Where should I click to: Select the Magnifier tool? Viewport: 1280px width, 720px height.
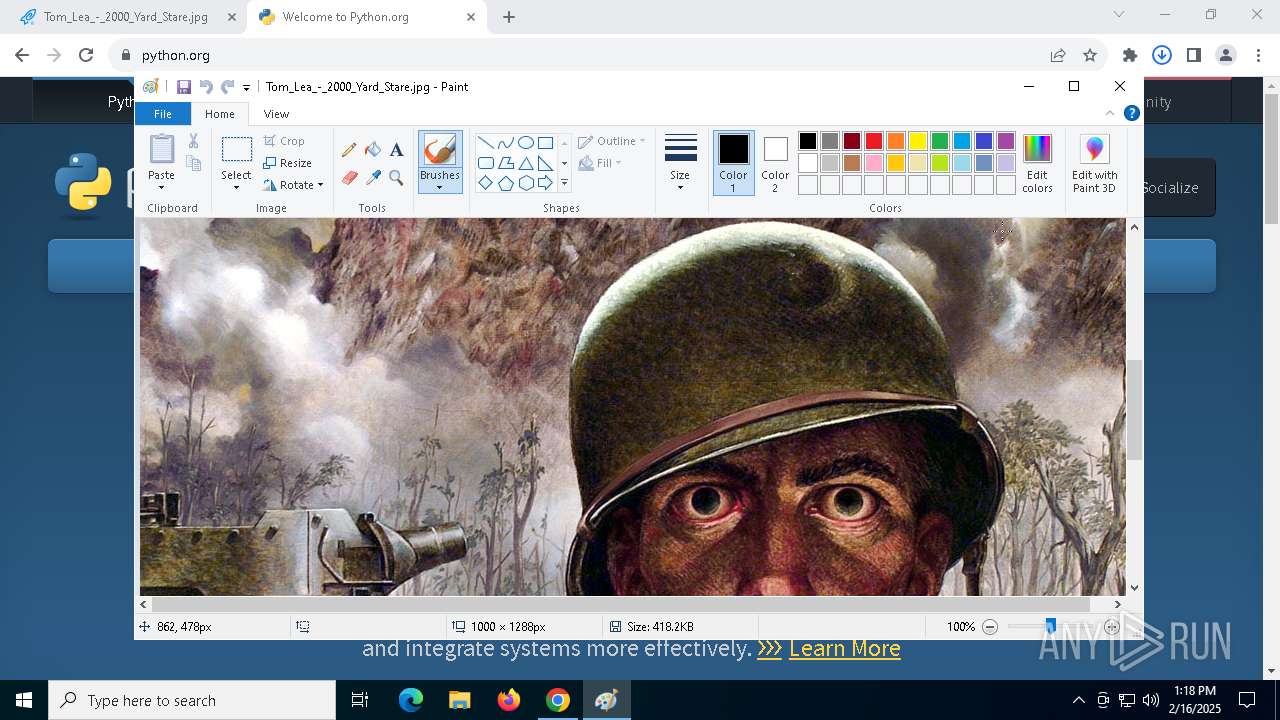coord(396,178)
